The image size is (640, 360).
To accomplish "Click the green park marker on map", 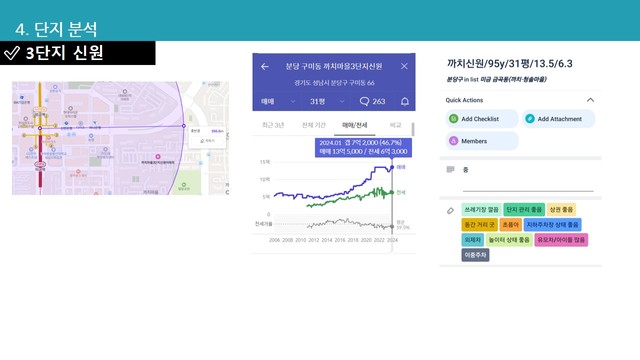I will coord(184,185).
